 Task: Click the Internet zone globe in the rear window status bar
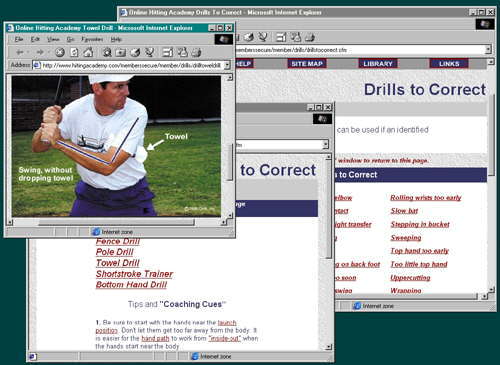(x=357, y=306)
